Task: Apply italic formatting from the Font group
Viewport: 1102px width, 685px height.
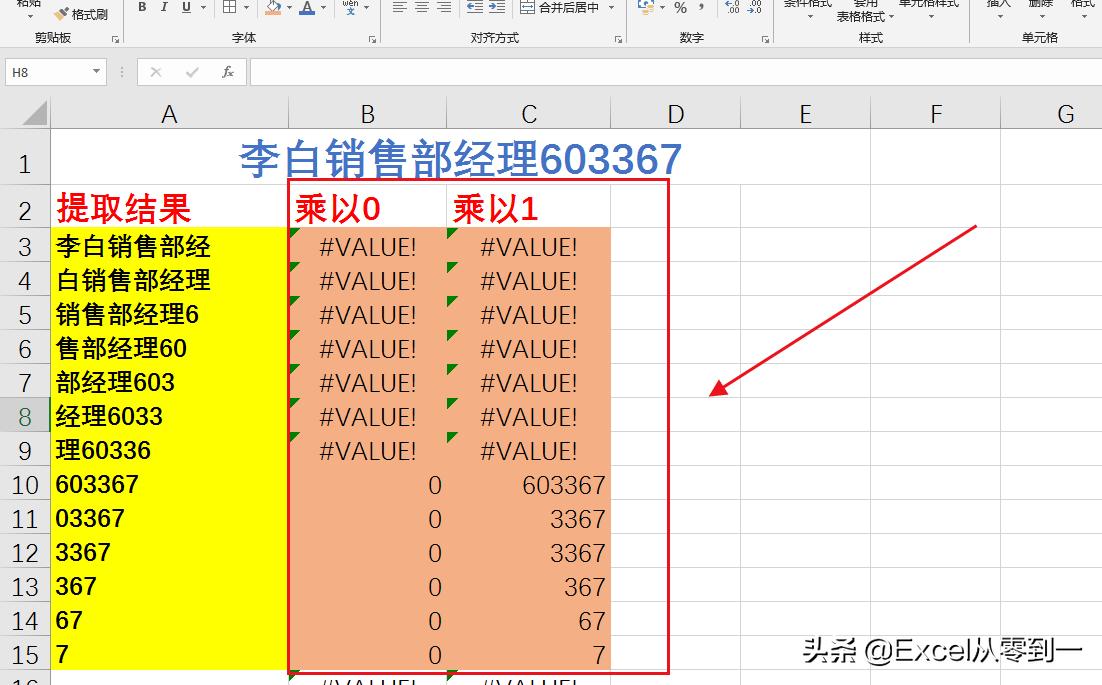Action: 164,8
